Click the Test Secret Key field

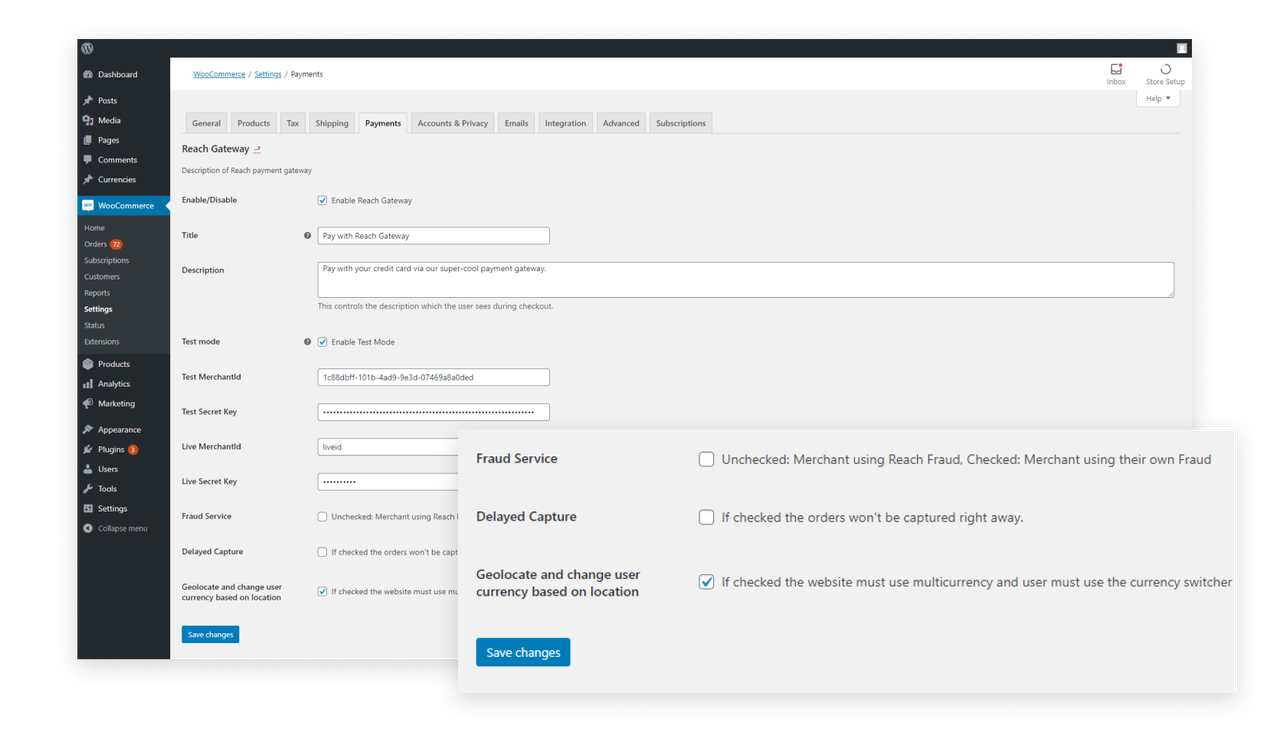[433, 412]
